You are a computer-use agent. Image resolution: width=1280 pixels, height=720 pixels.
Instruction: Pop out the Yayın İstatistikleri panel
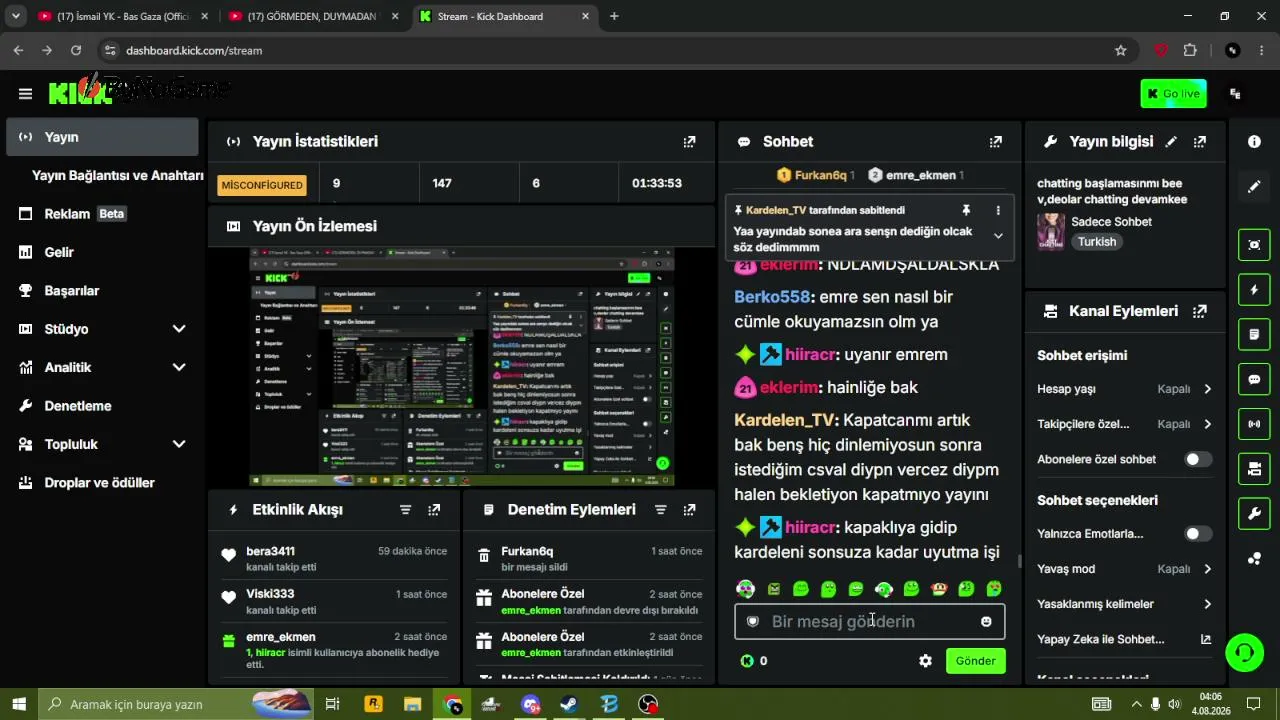[689, 142]
